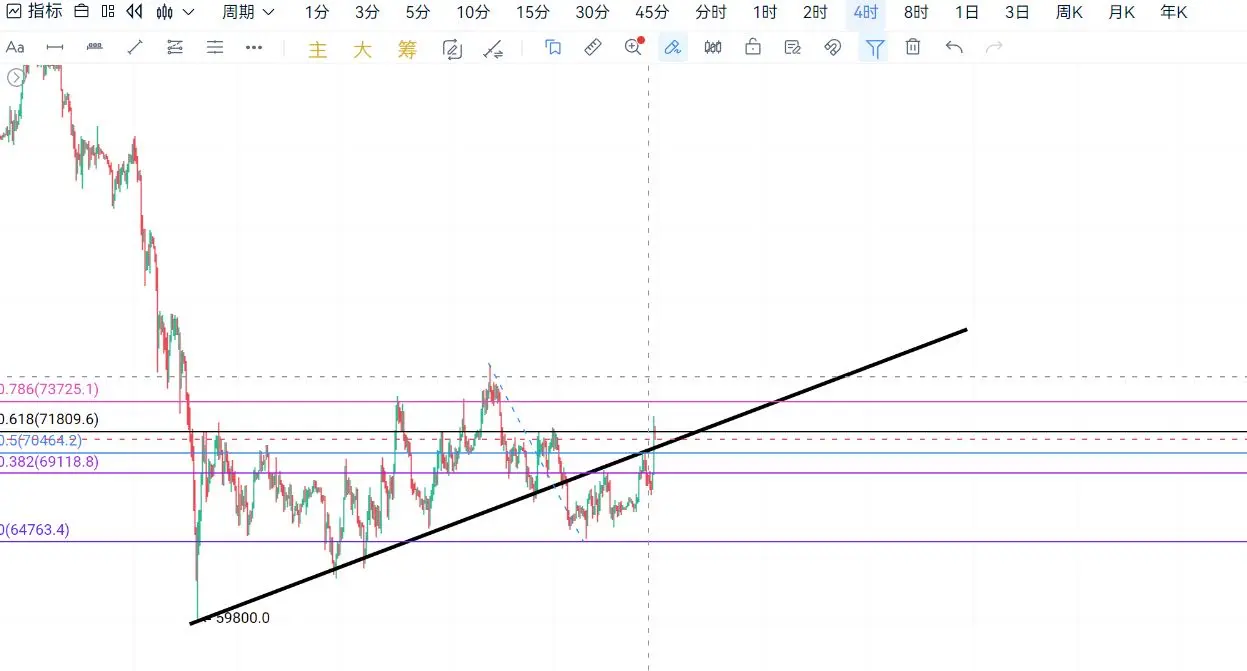Delete drawings with the trash icon
1247x671 pixels.
(913, 47)
